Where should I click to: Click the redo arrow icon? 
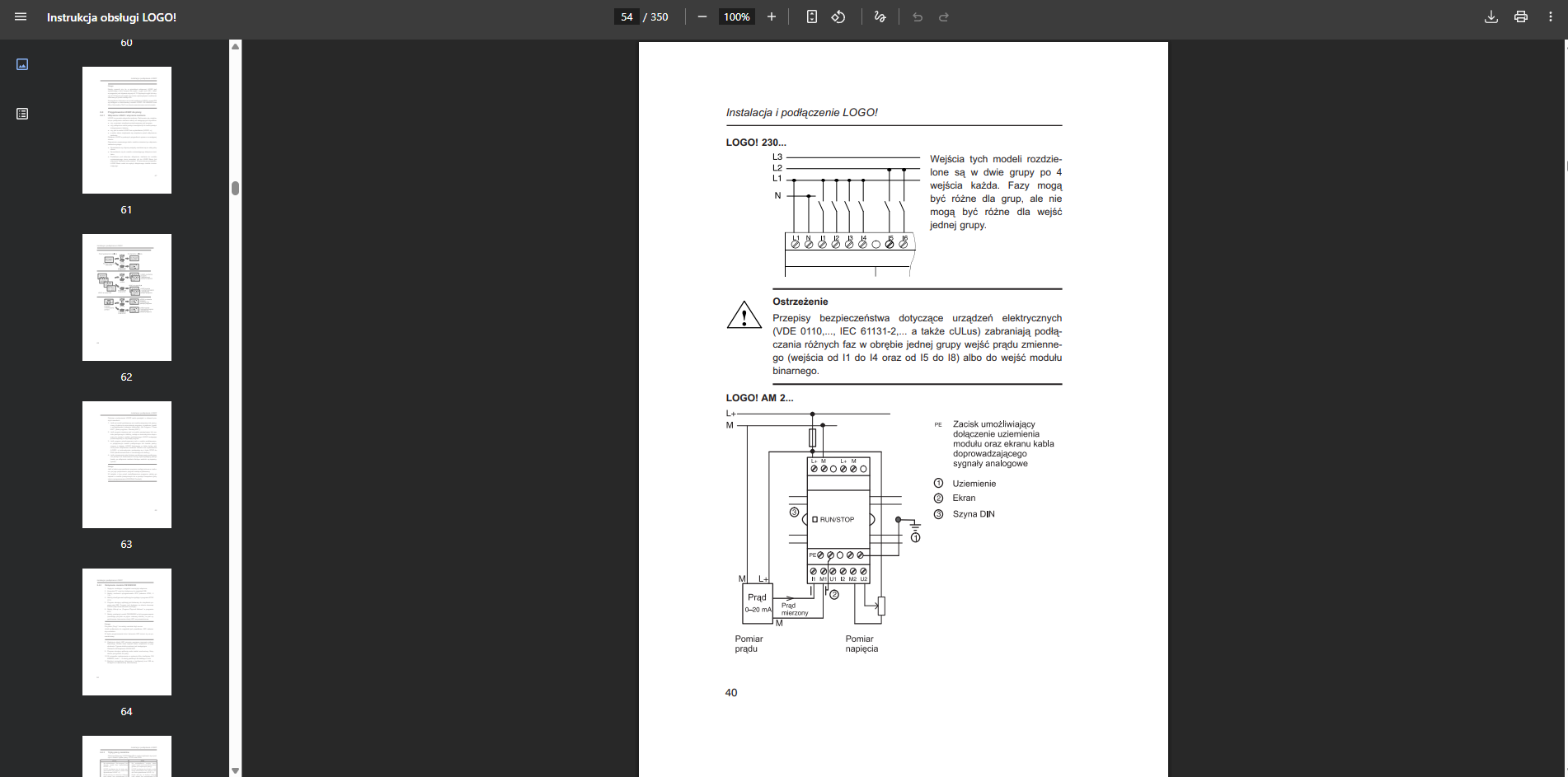tap(944, 16)
